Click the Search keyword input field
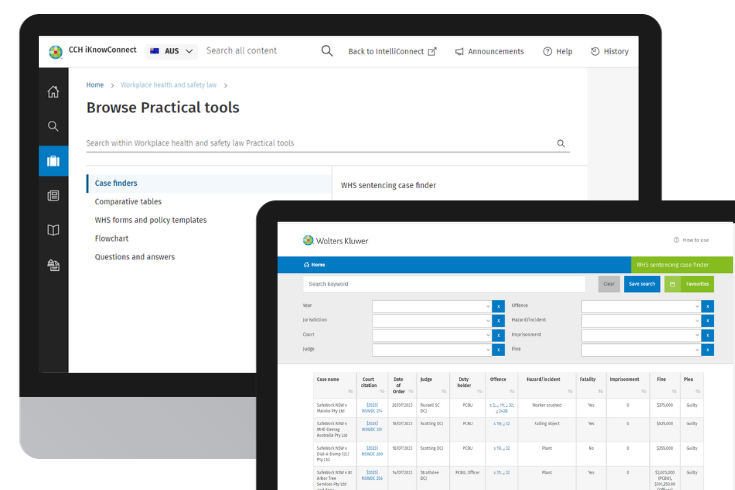This screenshot has width=735, height=490. coord(445,284)
